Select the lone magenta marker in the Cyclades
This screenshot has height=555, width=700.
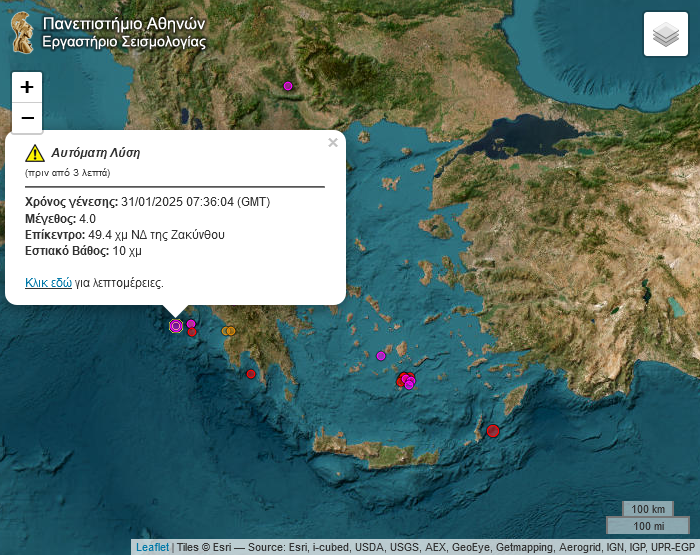[x=380, y=356]
